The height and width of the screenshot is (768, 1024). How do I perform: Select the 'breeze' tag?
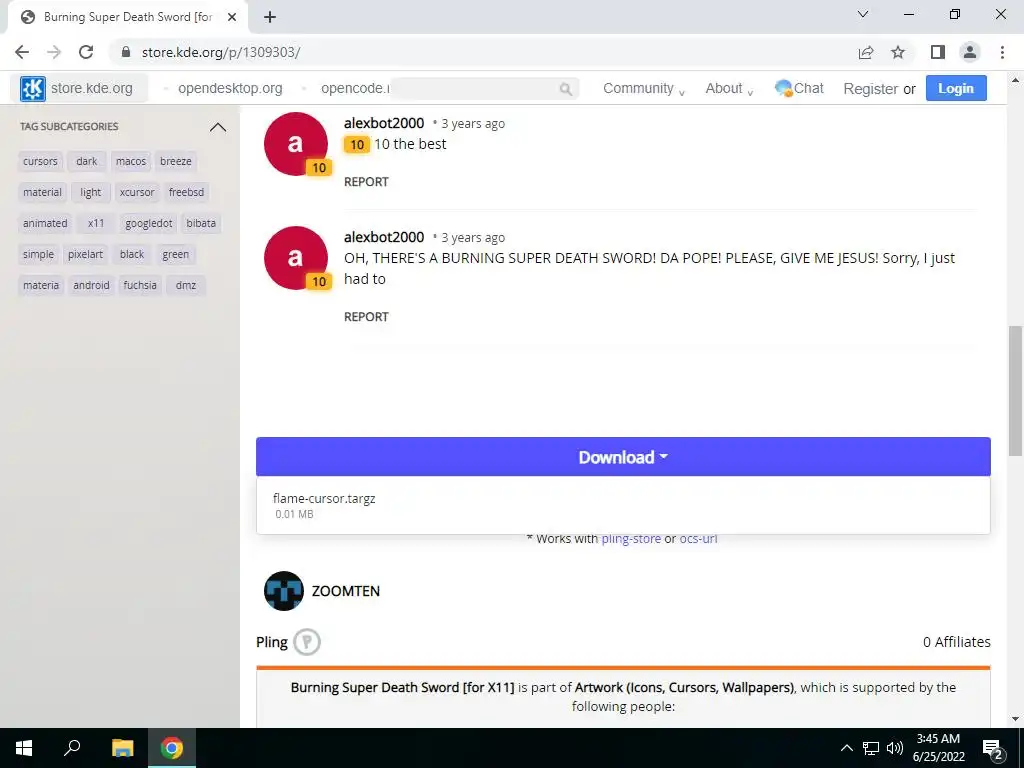(x=176, y=161)
